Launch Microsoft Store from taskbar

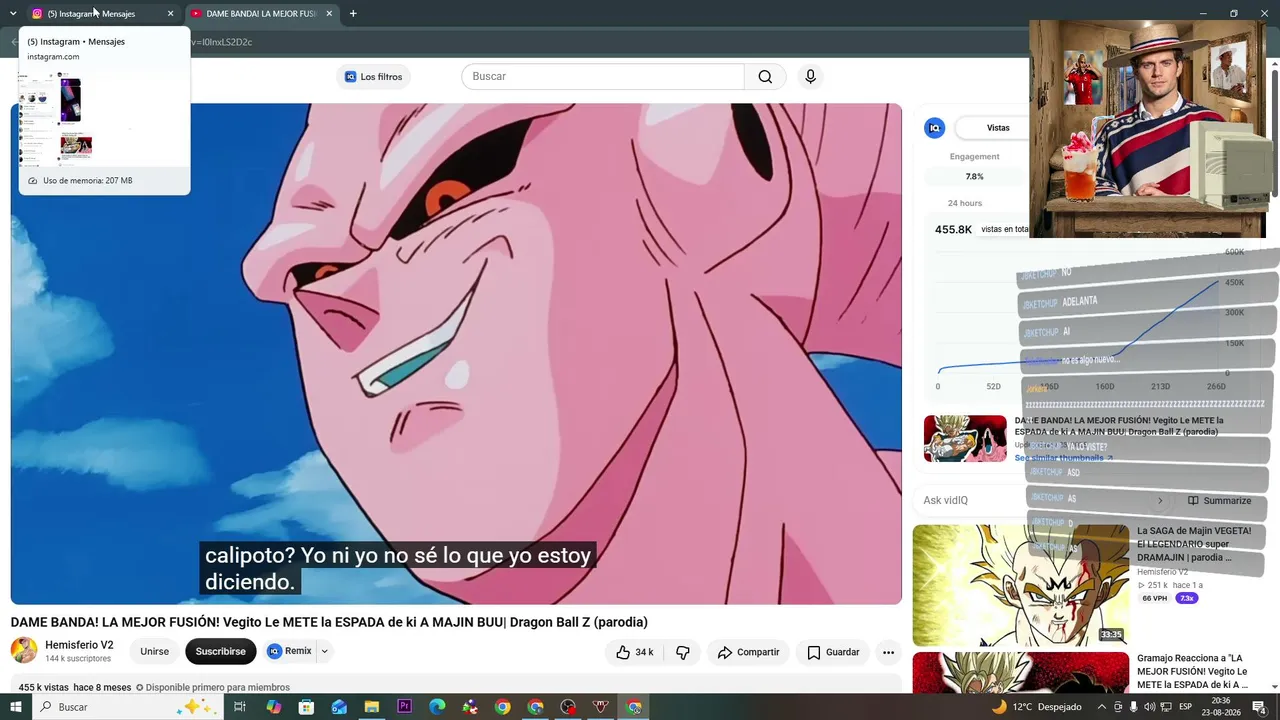coord(306,707)
